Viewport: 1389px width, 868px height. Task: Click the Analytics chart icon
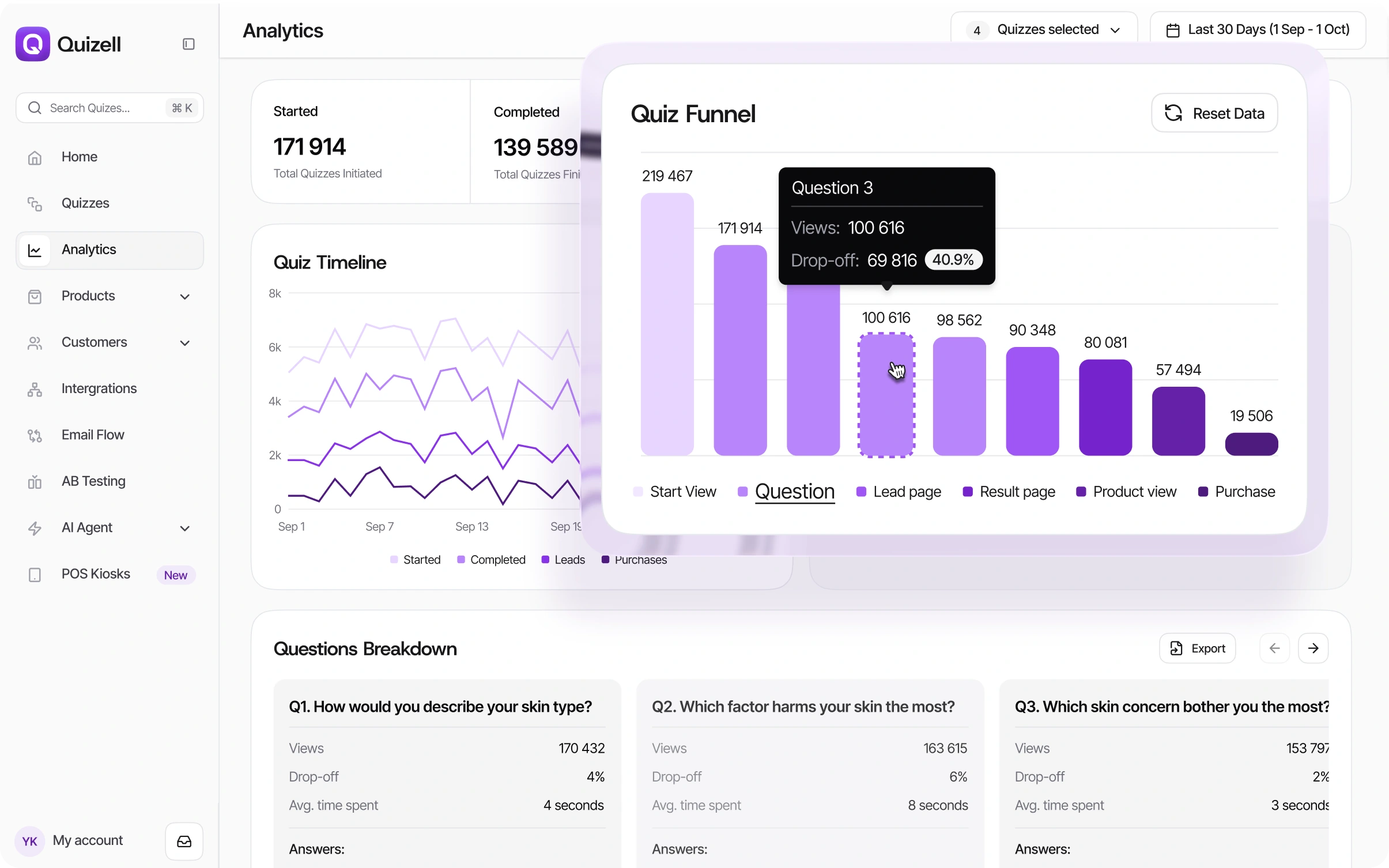tap(35, 250)
